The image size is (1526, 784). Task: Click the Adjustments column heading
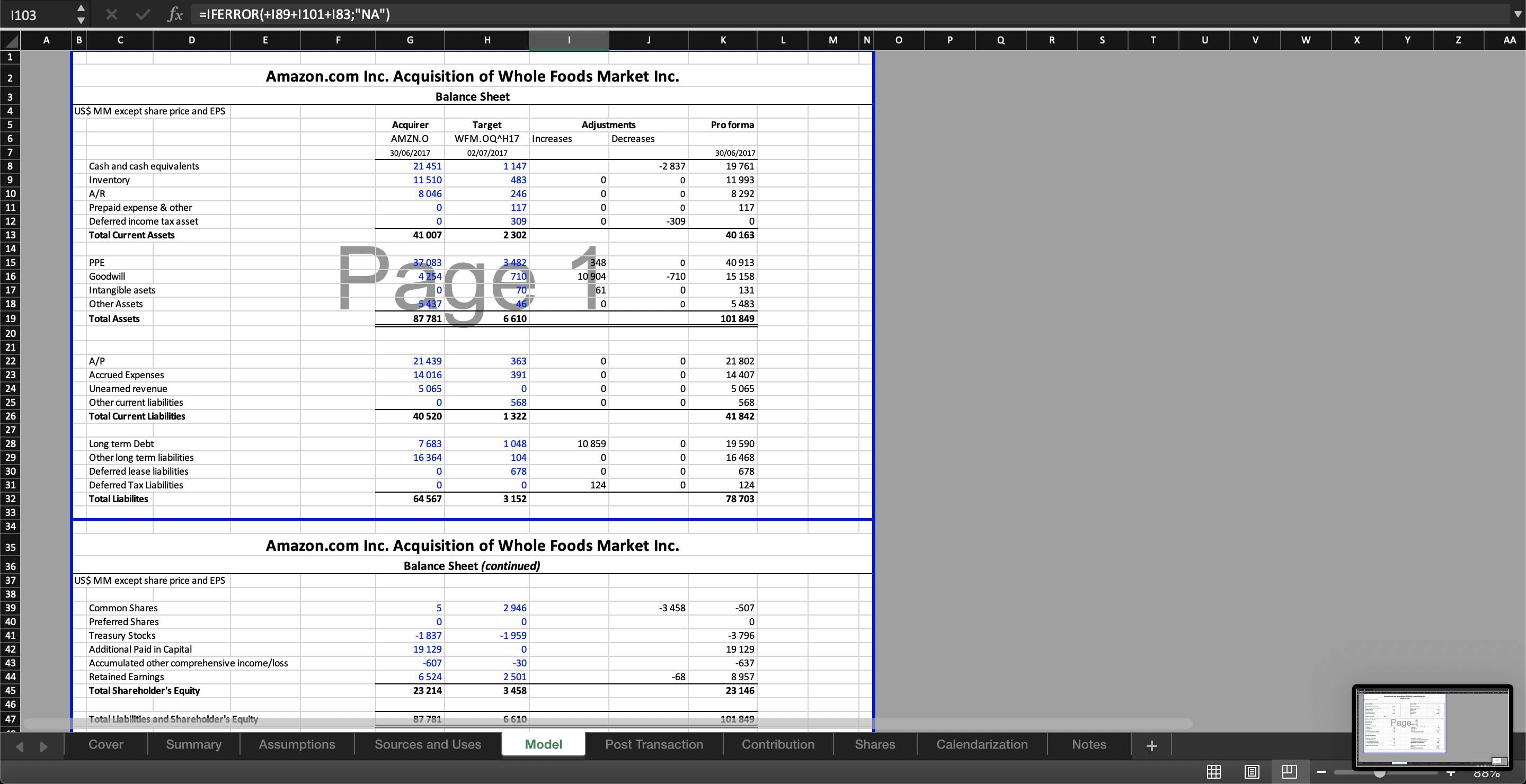(x=608, y=125)
